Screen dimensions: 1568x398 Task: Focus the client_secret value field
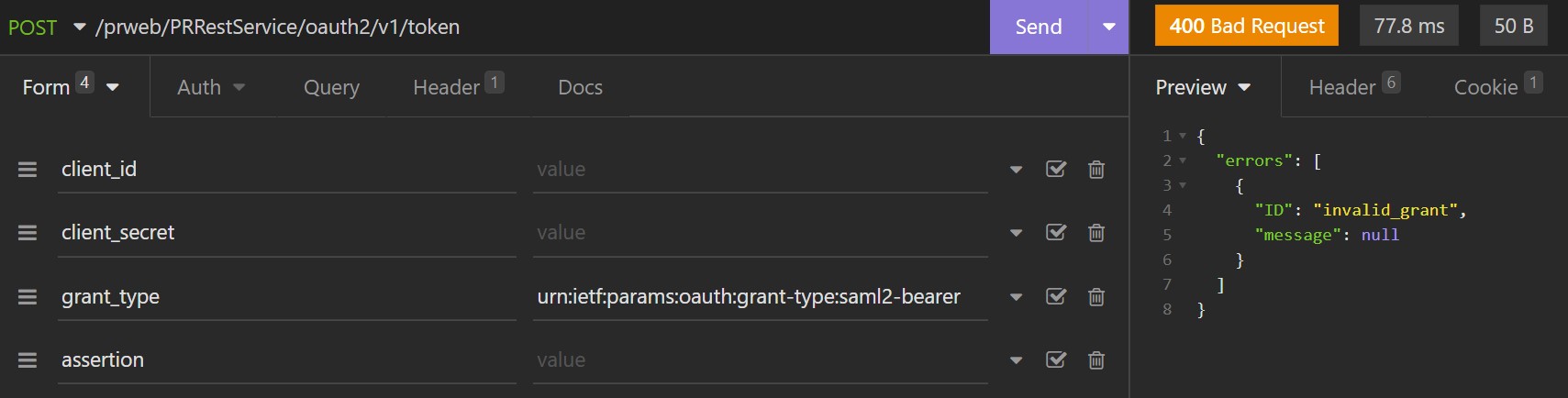point(760,233)
